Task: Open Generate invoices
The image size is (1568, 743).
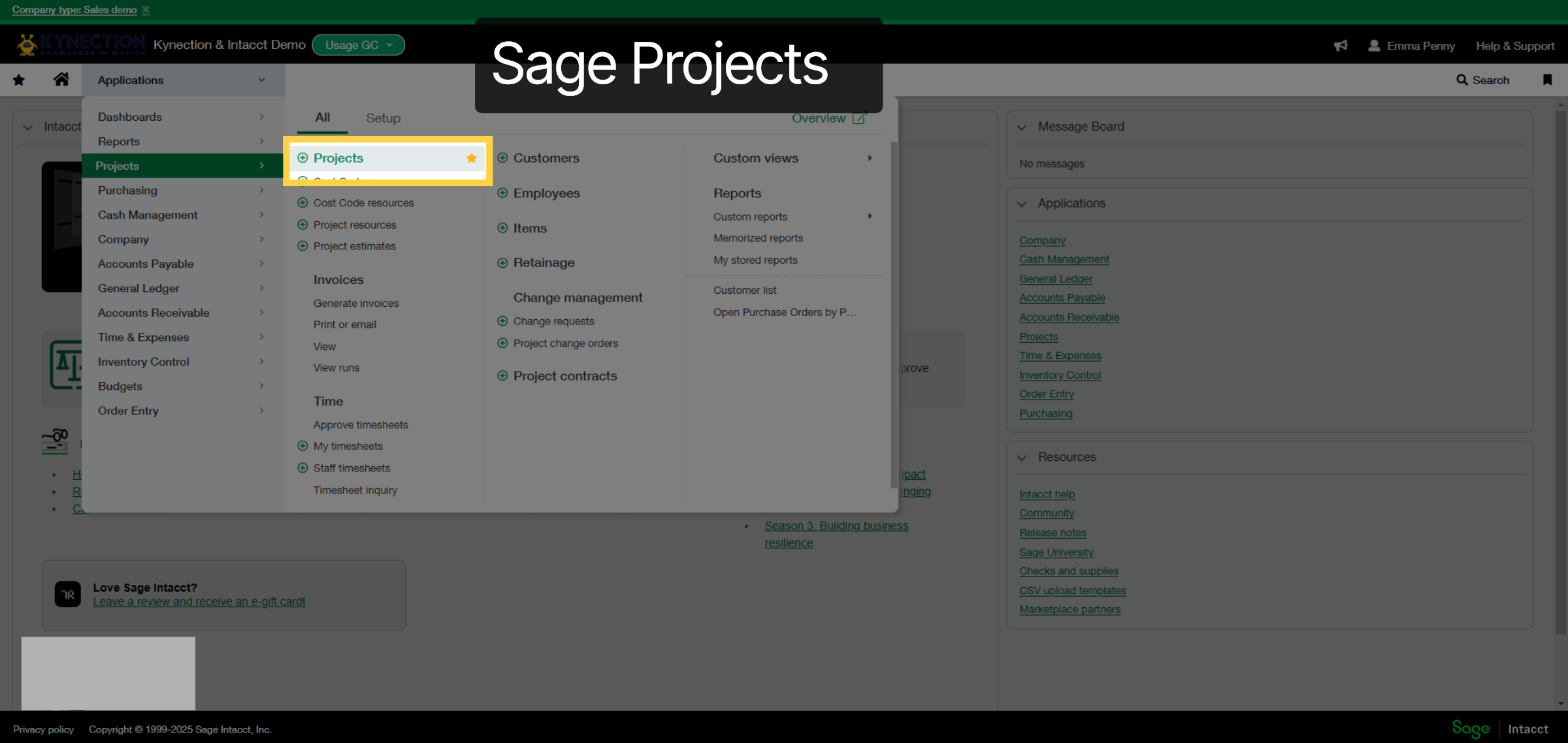Action: [356, 303]
